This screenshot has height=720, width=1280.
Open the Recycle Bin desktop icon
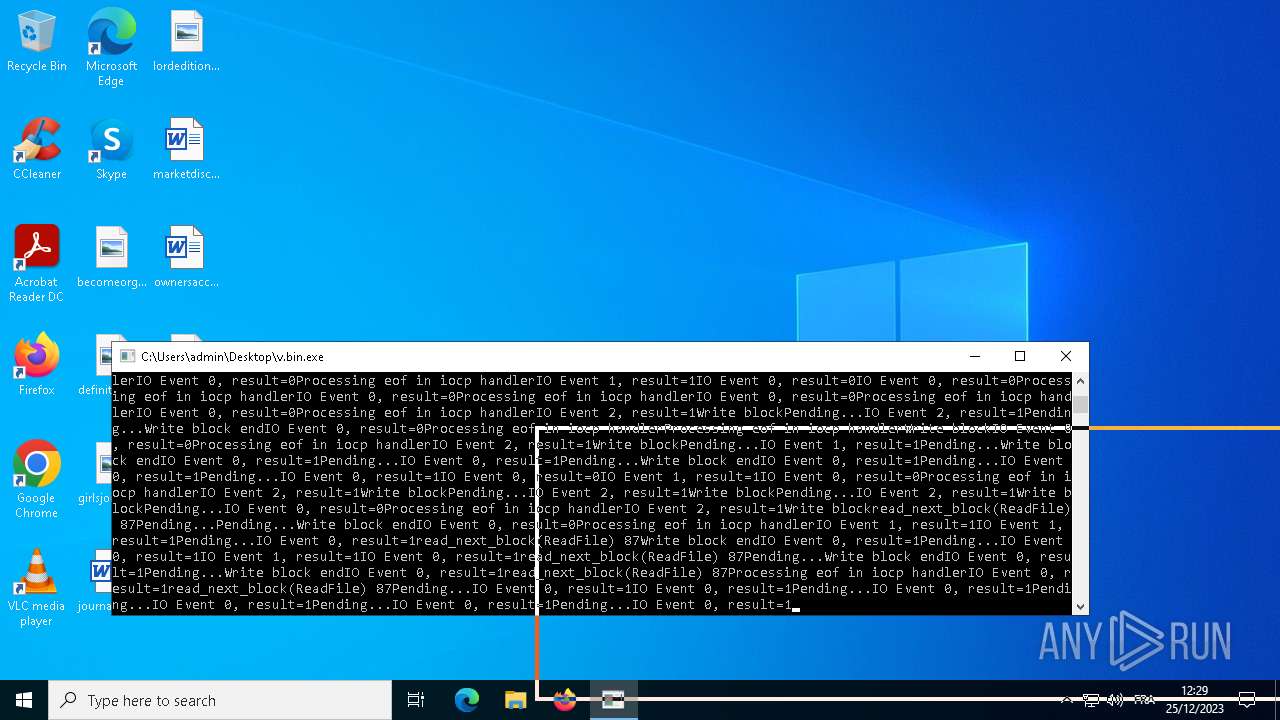click(x=37, y=42)
